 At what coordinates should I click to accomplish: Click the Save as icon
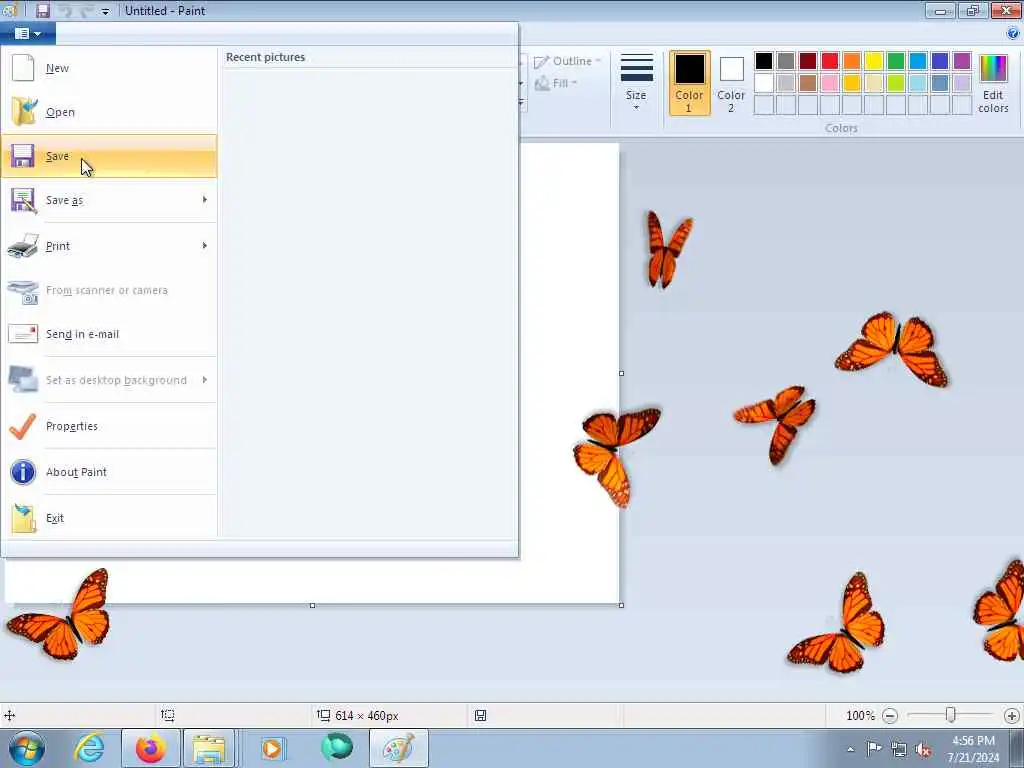[23, 200]
